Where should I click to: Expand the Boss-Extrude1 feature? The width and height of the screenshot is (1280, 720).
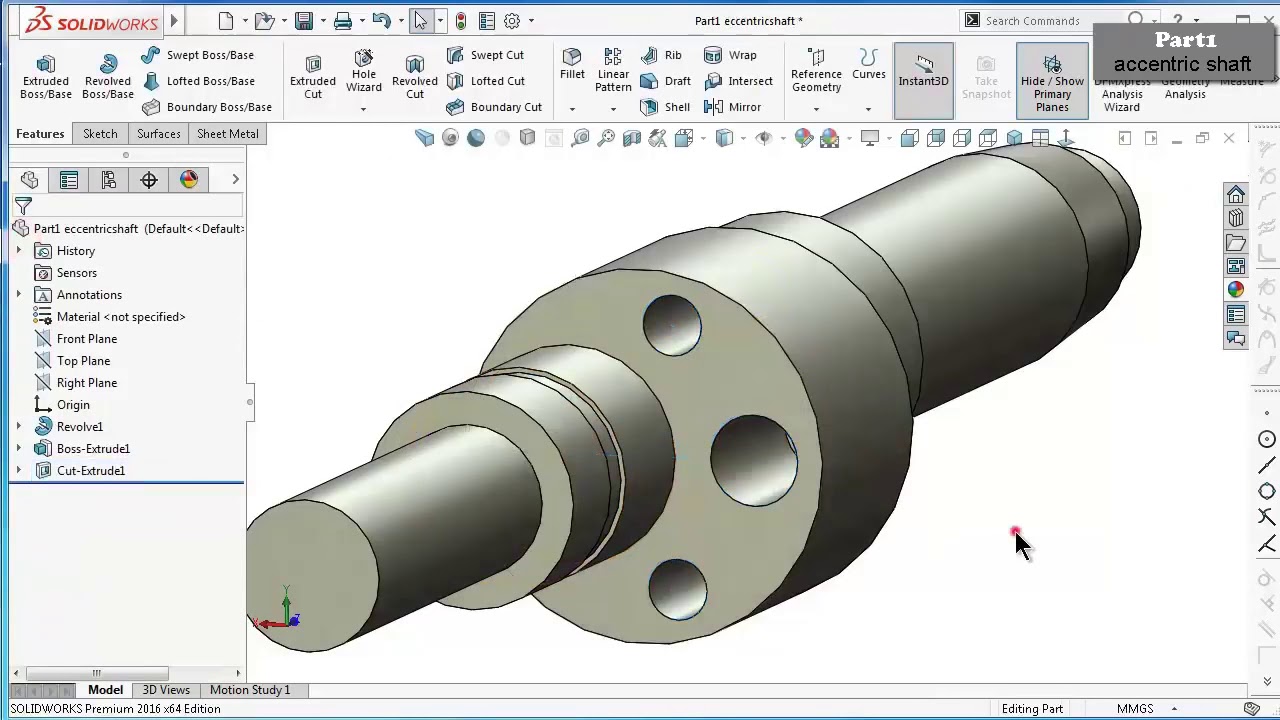(x=18, y=449)
